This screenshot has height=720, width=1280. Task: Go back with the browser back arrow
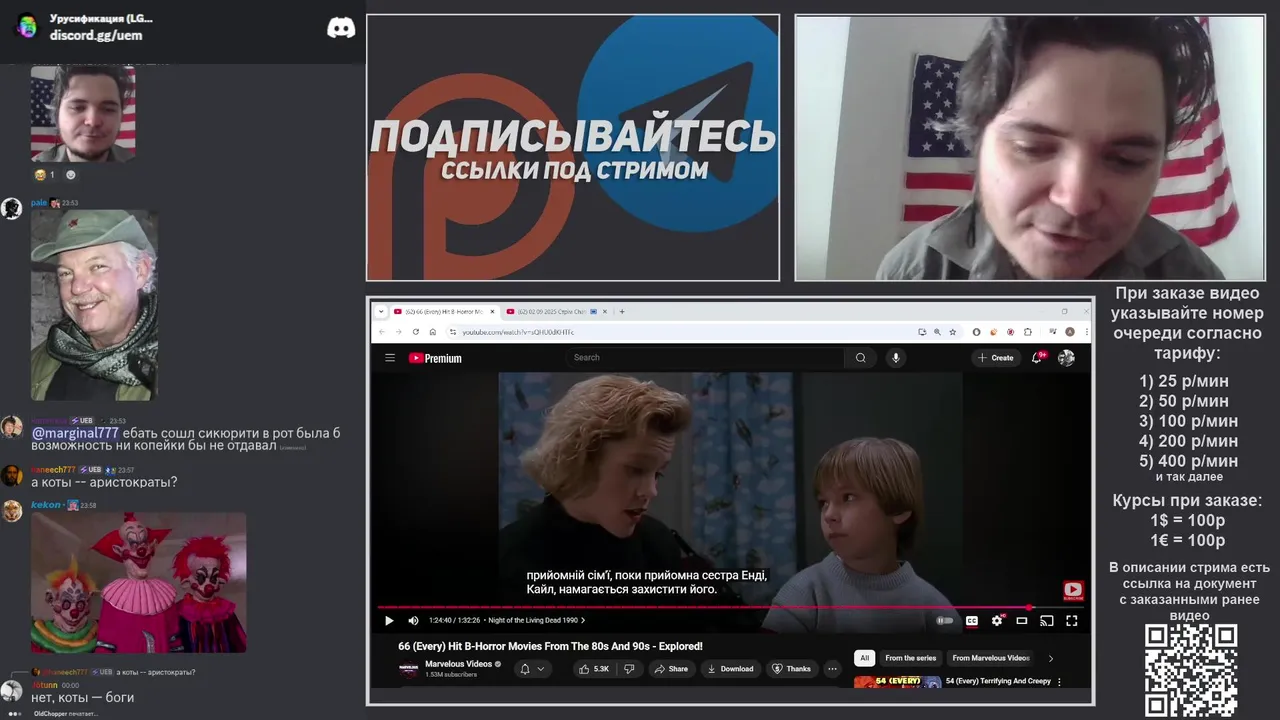tap(382, 332)
